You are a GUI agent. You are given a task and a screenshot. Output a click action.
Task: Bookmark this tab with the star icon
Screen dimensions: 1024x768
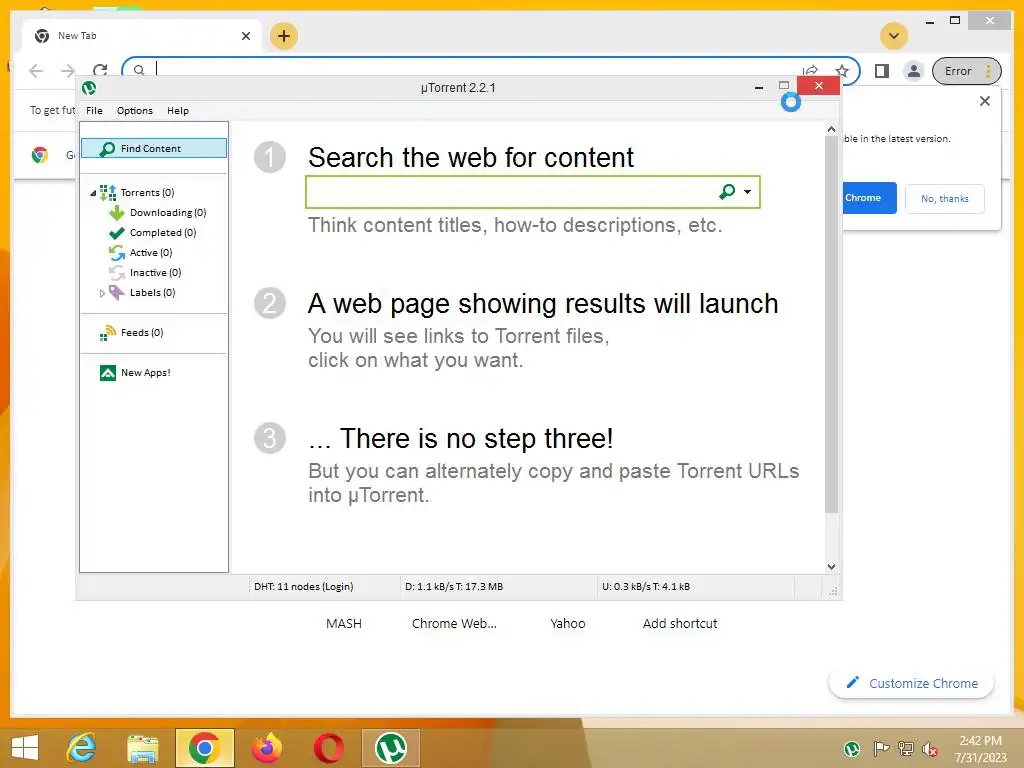click(x=842, y=71)
